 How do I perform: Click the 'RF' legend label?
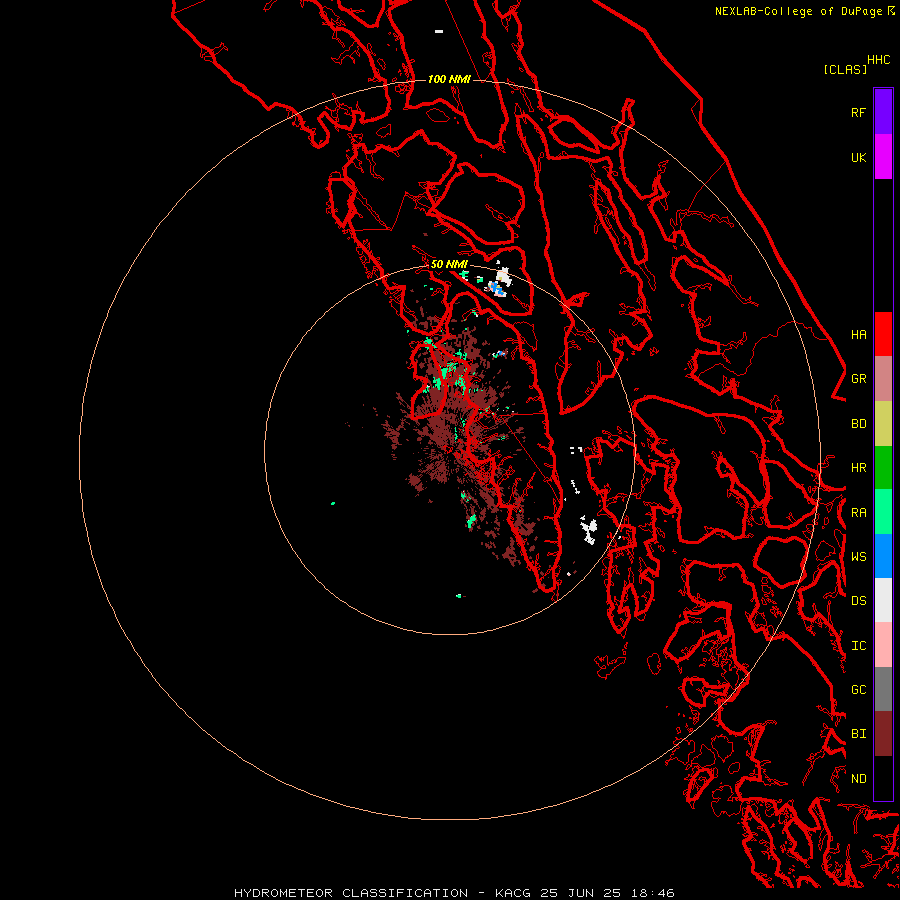pos(858,112)
